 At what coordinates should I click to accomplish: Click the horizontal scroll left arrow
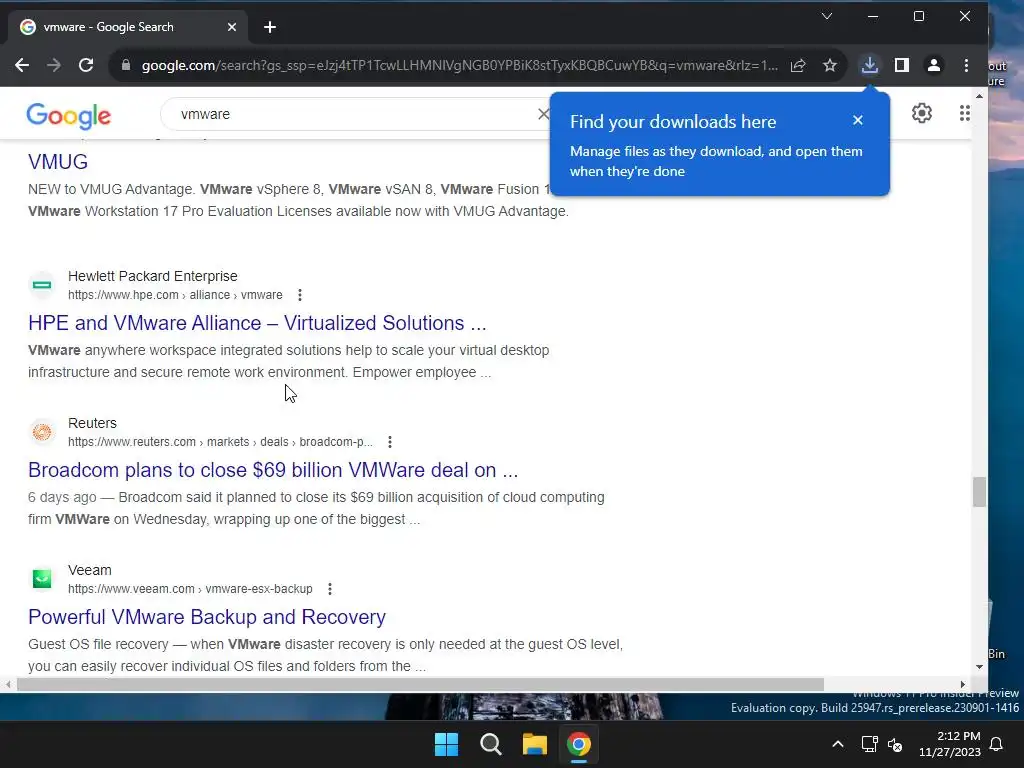(8, 684)
